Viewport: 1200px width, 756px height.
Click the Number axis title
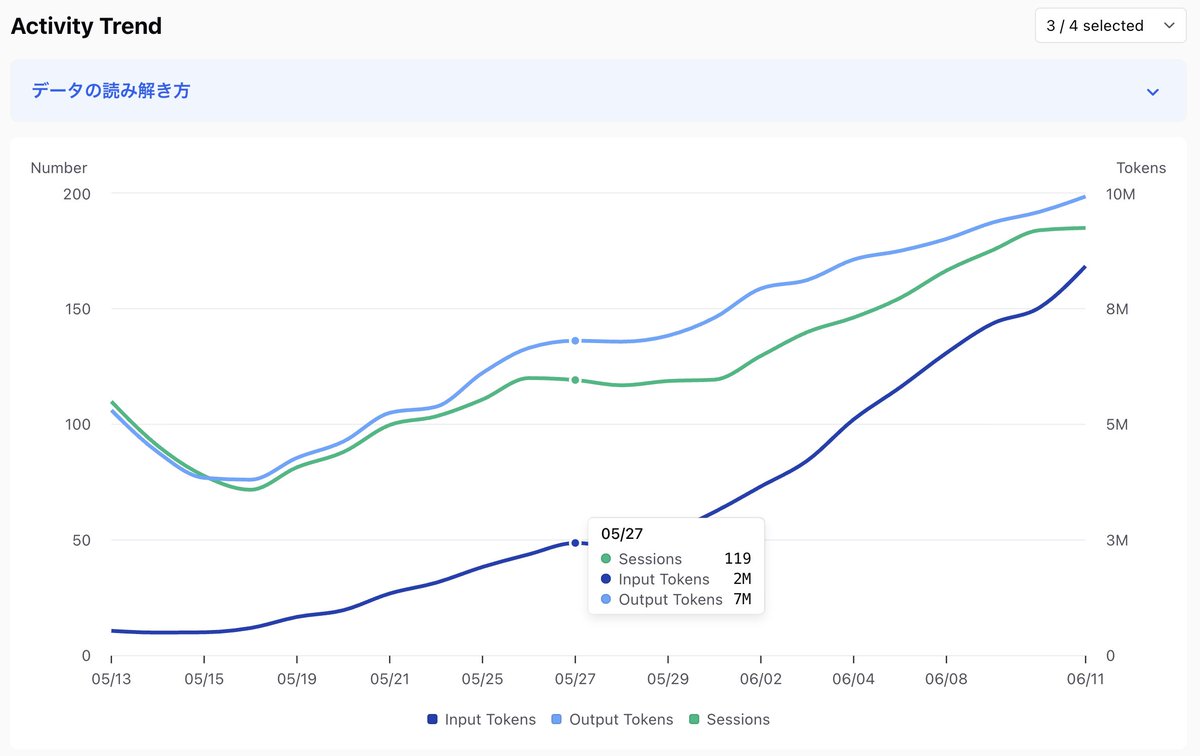pos(59,168)
